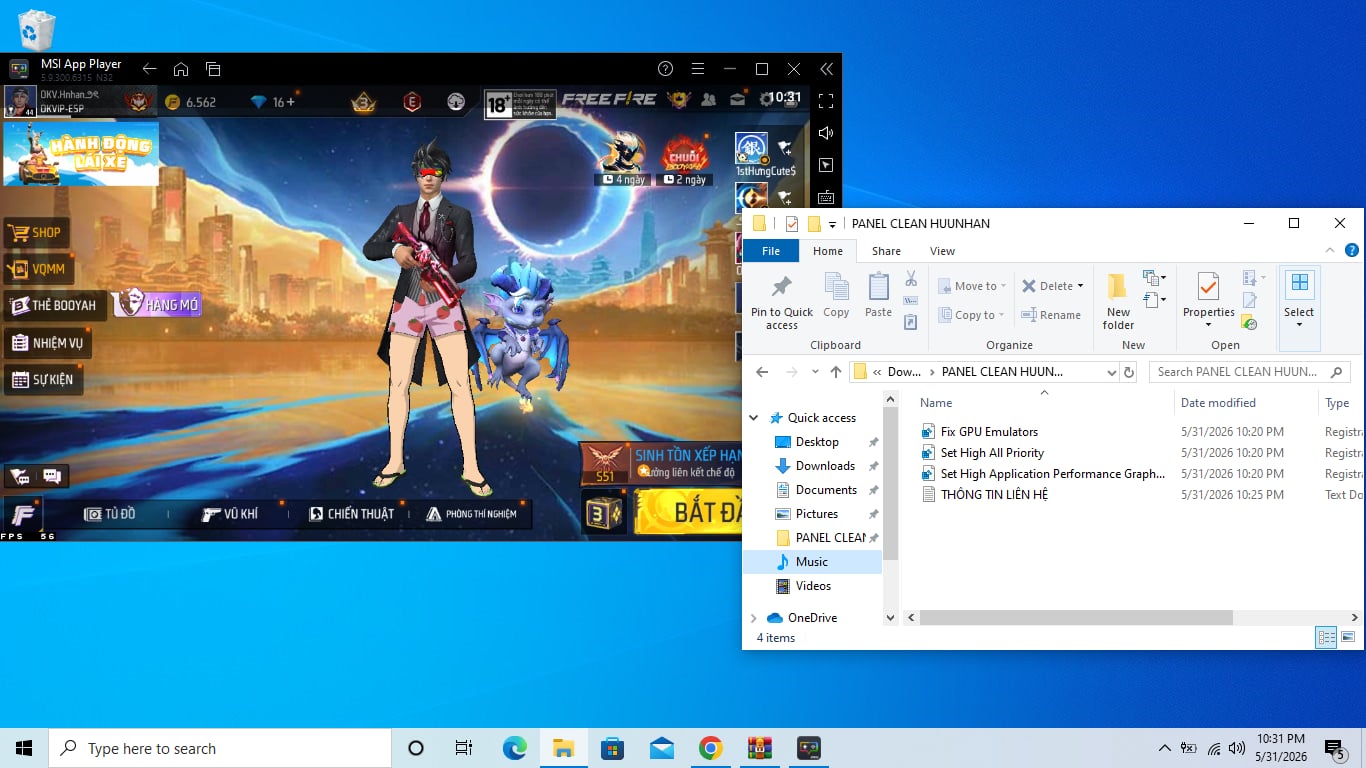Open Microsoft Edge from the taskbar
Screen dimensions: 1366x768
(x=514, y=748)
